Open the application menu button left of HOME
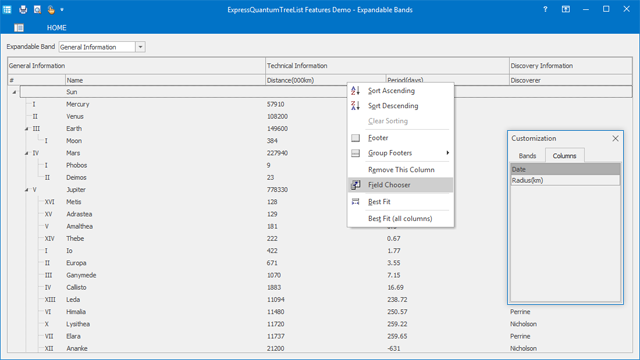The image size is (640, 360). 19,28
